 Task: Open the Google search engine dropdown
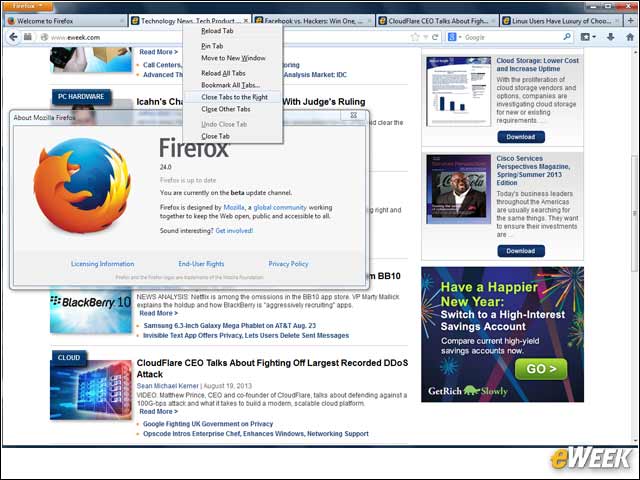[x=454, y=37]
